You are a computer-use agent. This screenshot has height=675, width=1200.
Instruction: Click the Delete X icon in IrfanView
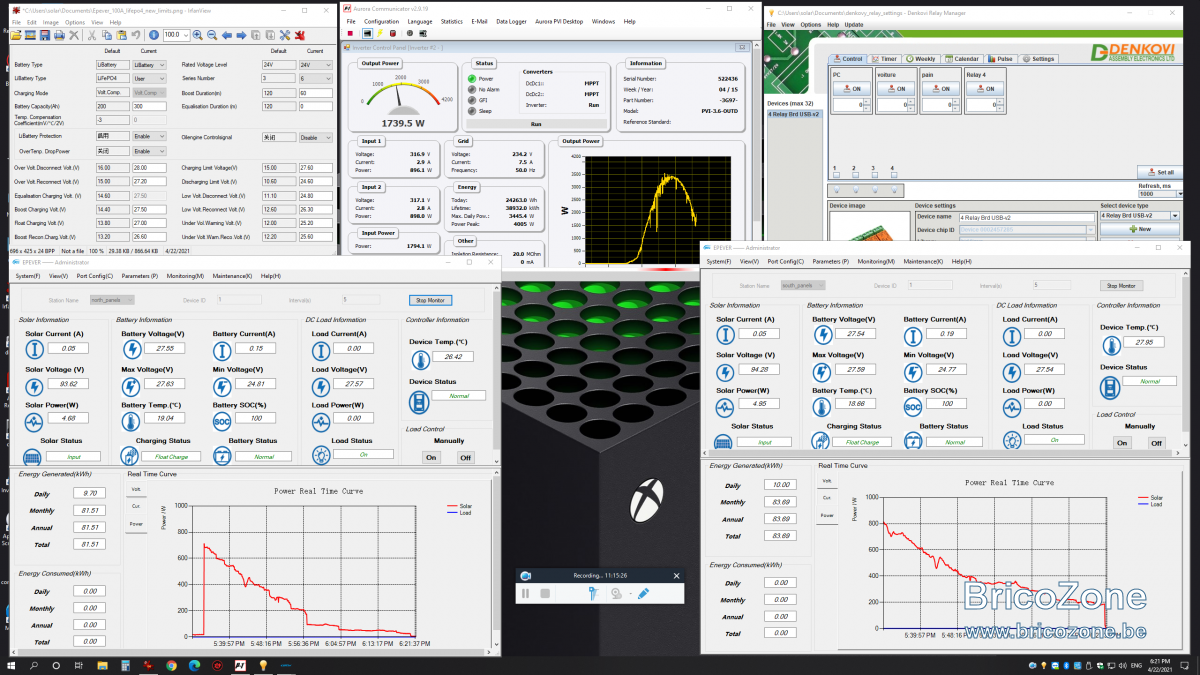pos(74,35)
